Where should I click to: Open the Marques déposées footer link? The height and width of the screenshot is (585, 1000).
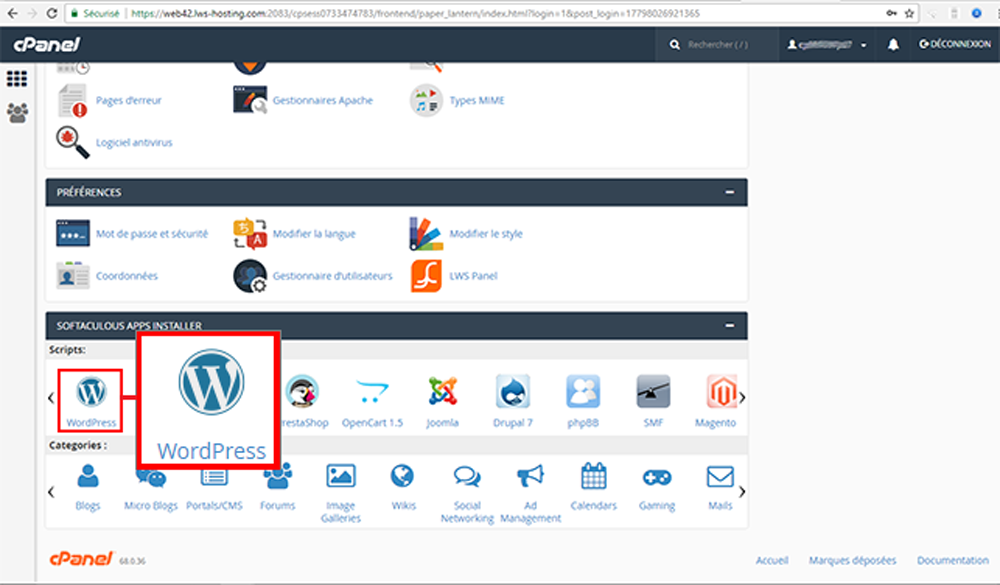(853, 560)
